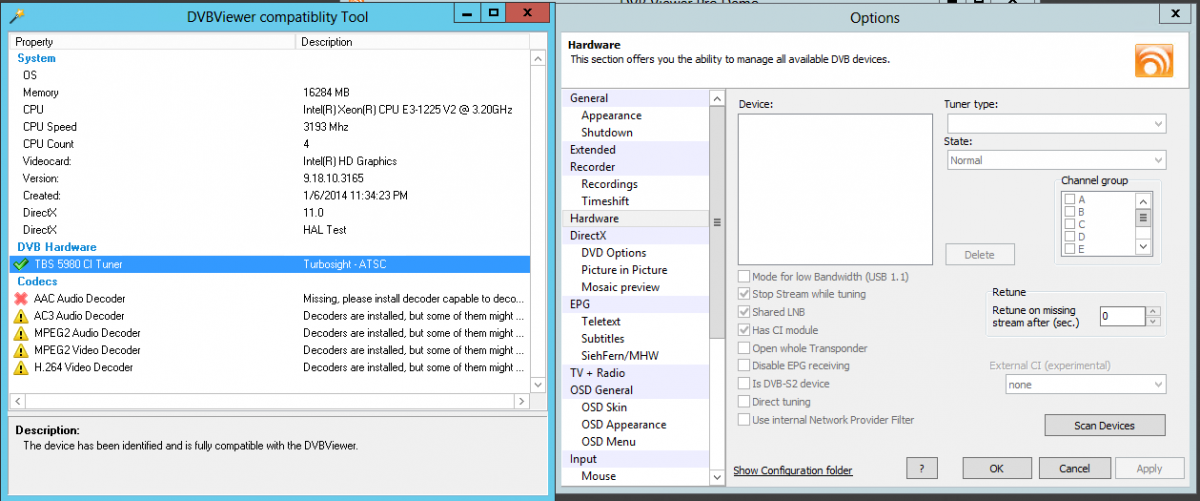This screenshot has height=501, width=1200.
Task: Open the State dropdown showing Normal
Action: (1055, 160)
